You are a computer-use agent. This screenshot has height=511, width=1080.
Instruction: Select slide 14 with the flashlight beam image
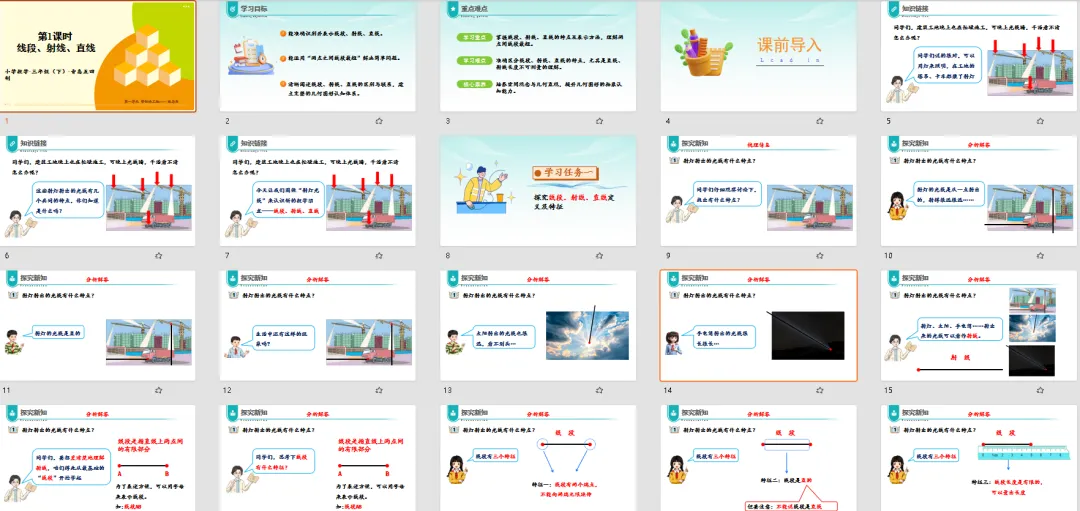759,326
